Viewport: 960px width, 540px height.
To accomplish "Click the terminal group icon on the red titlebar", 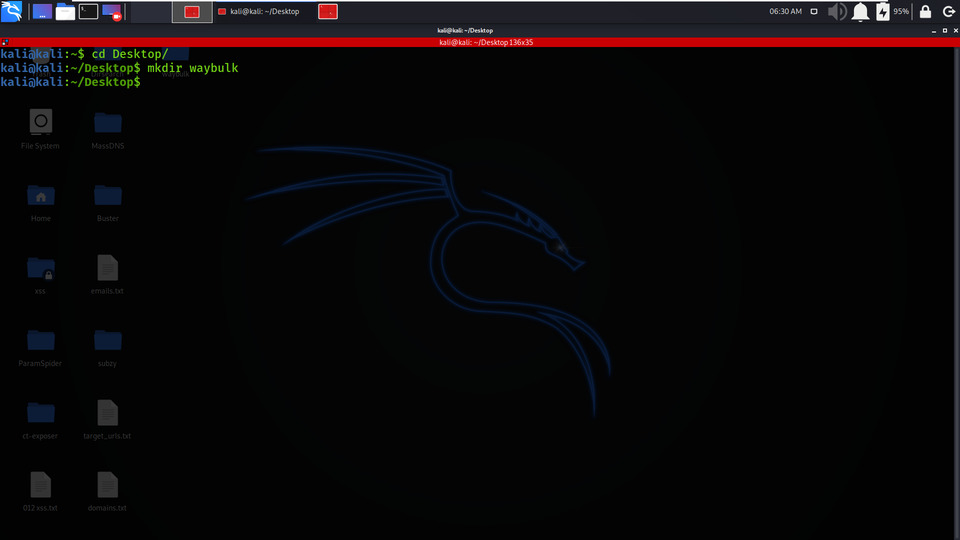I will point(5,42).
